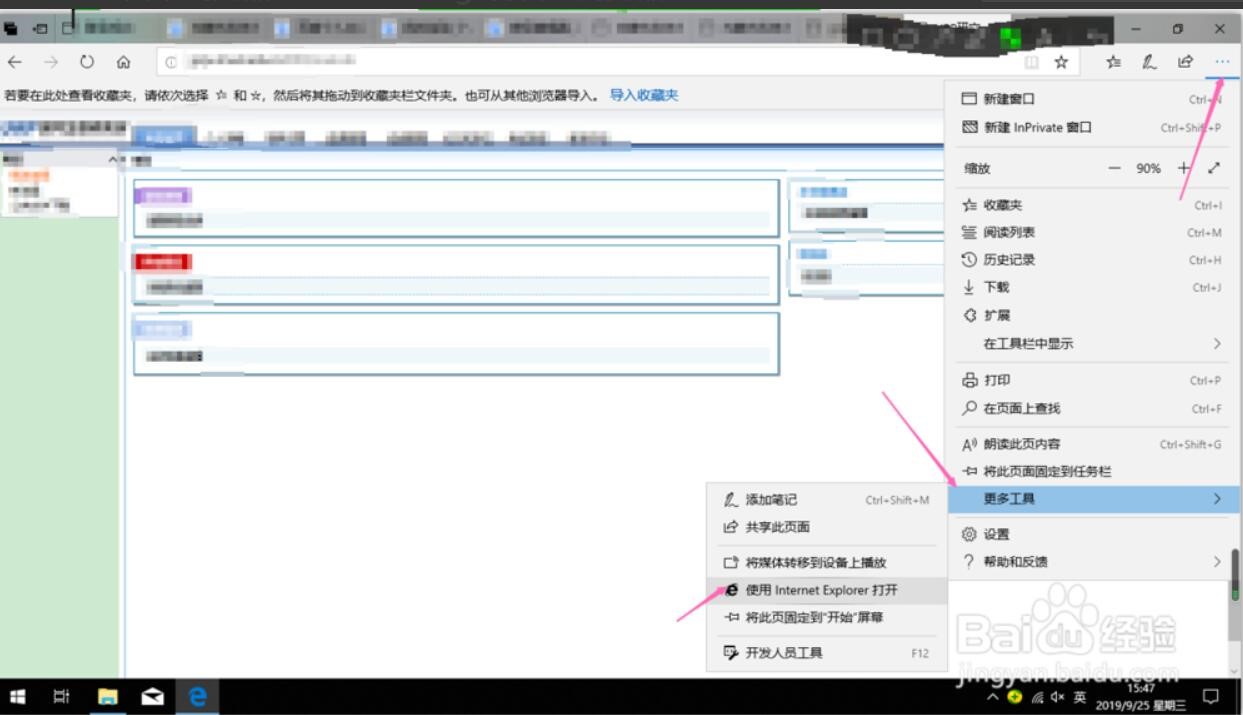The height and width of the screenshot is (715, 1243).
Task: Open the Settings and more ellipsis menu
Action: (1222, 62)
